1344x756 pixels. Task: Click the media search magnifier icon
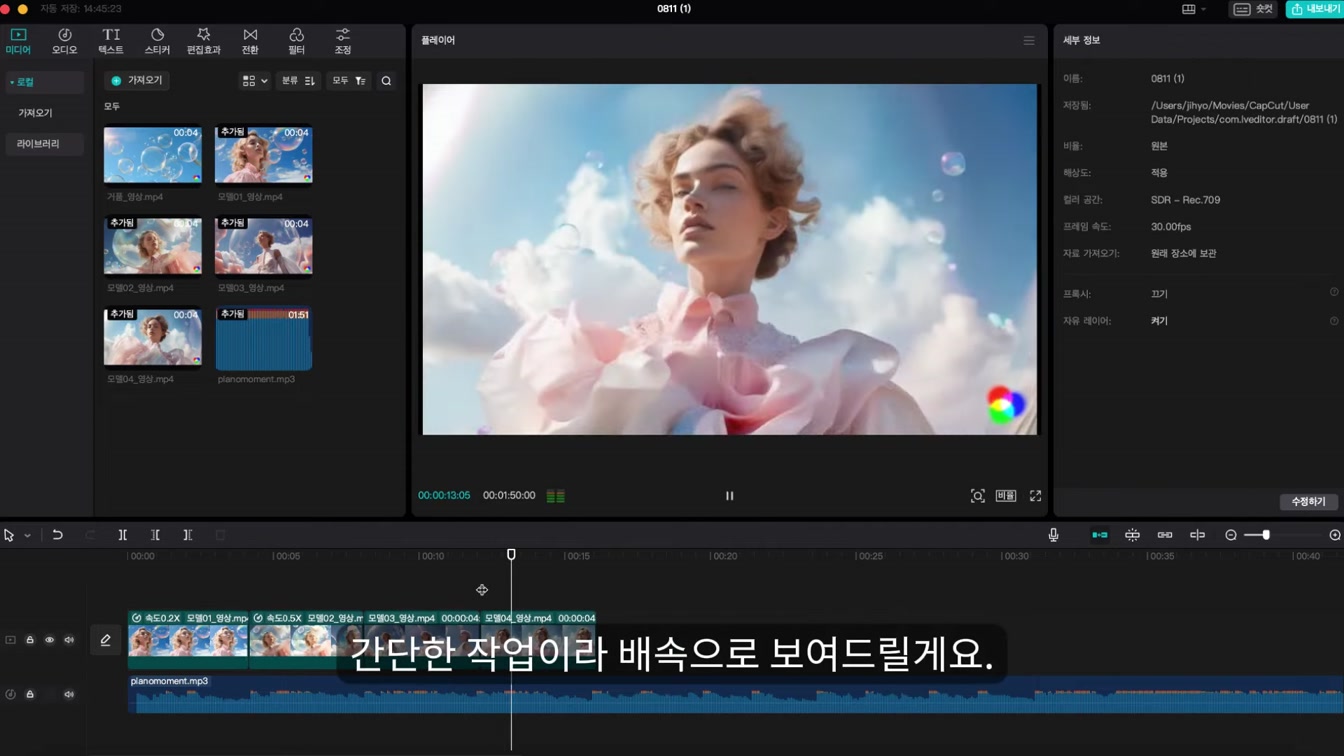[386, 81]
